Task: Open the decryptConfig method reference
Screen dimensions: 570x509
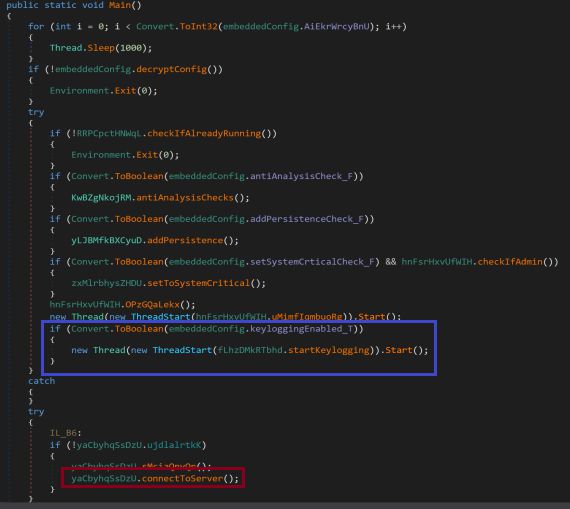Action: tap(172, 69)
